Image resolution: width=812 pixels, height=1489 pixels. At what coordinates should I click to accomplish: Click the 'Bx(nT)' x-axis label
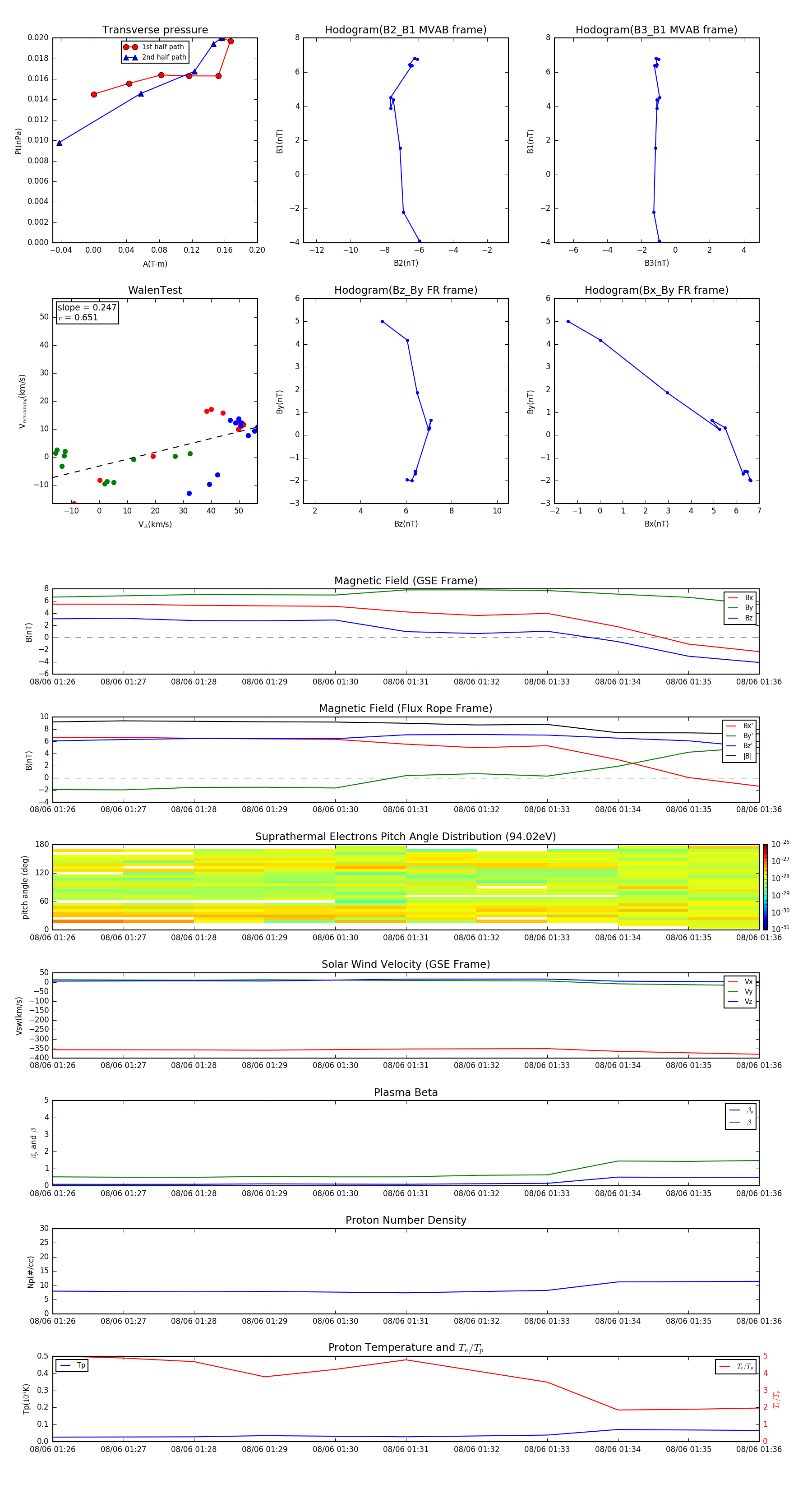coord(656,524)
